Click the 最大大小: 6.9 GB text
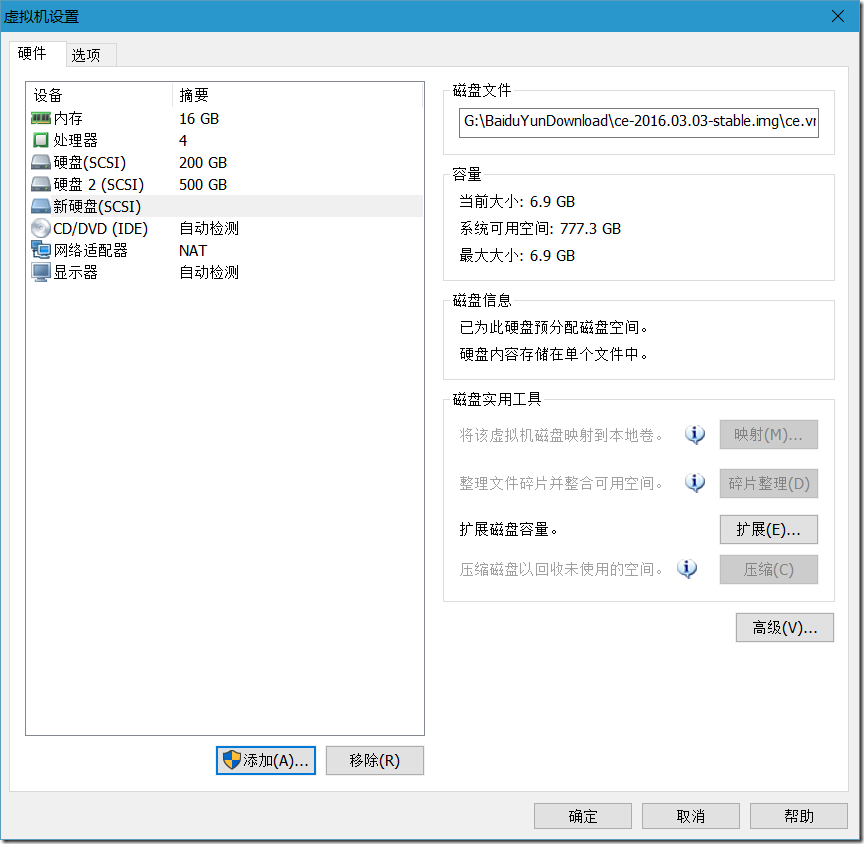 (517, 256)
